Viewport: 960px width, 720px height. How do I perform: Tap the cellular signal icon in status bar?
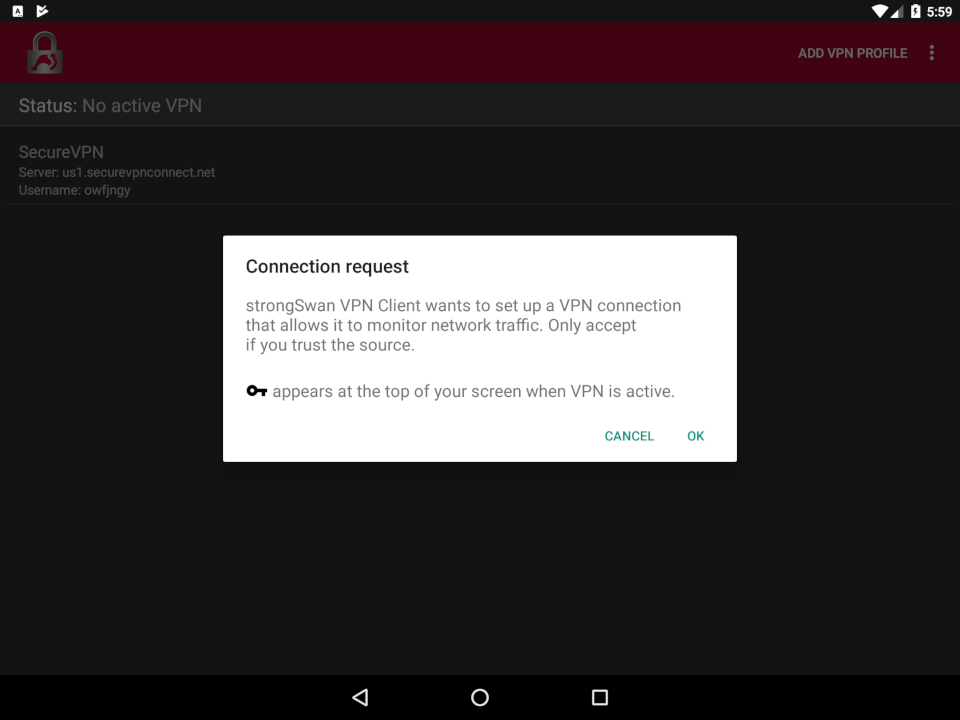click(x=897, y=11)
